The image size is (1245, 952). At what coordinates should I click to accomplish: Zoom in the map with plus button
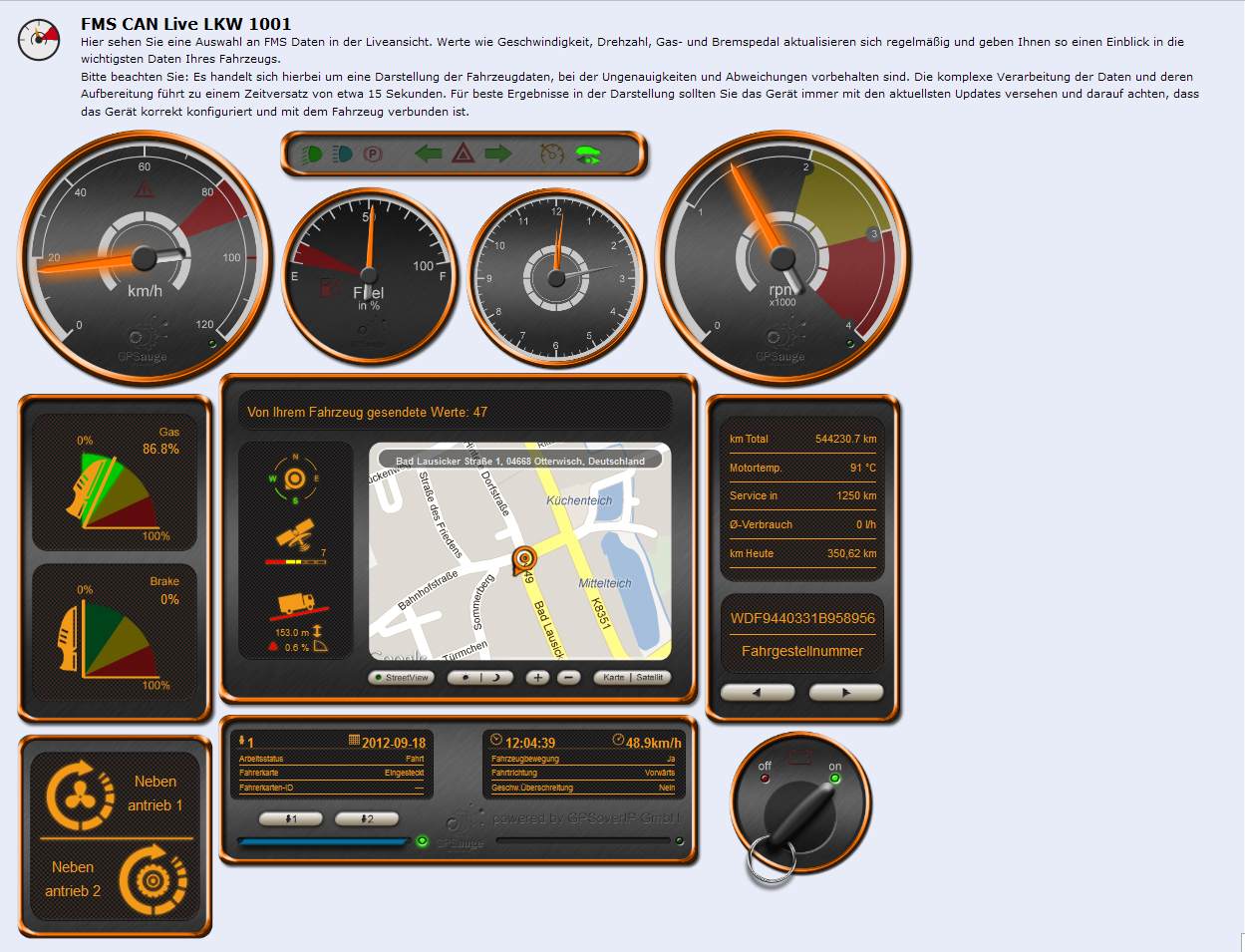point(537,678)
